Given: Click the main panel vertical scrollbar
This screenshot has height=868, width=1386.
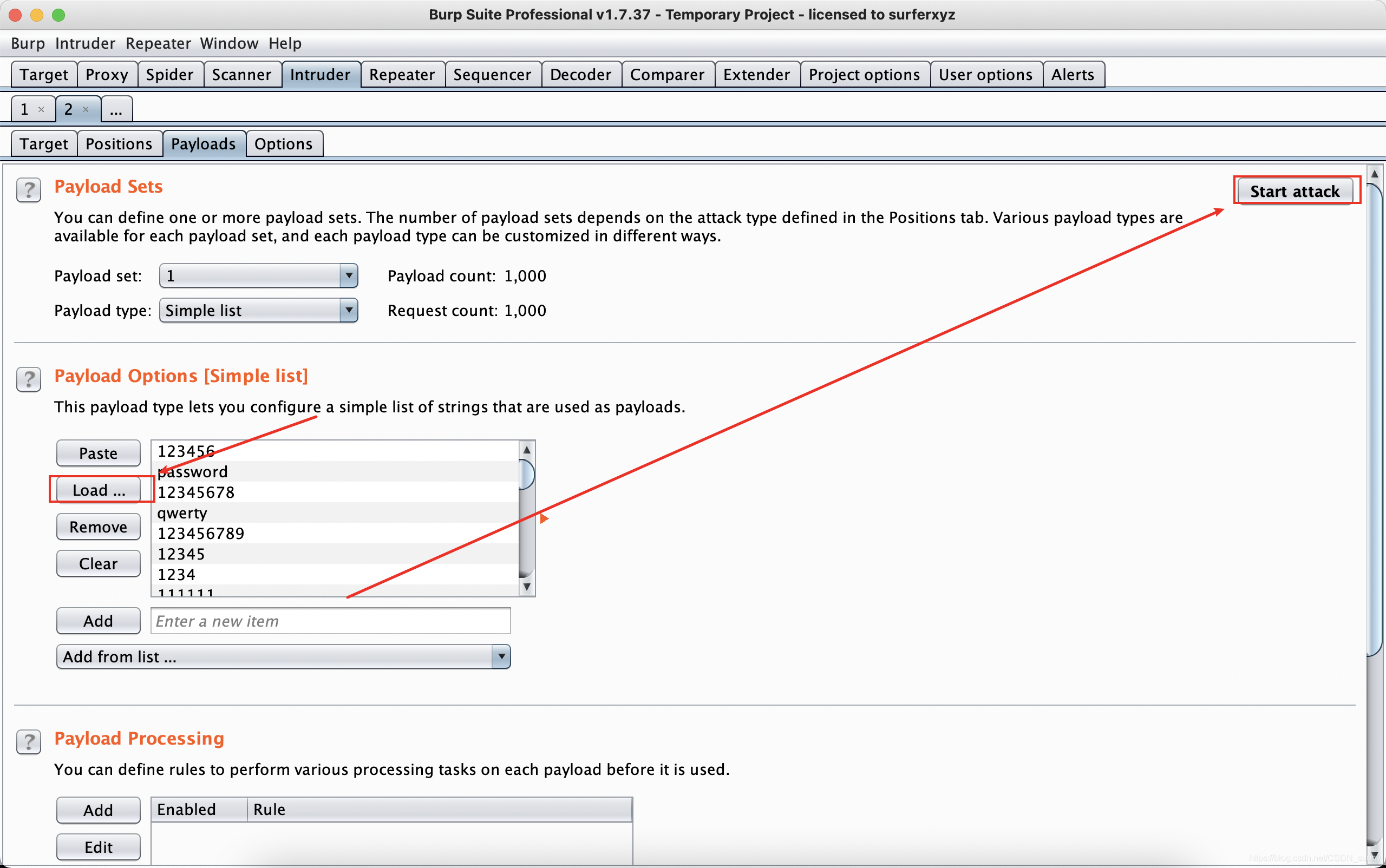Looking at the screenshot, I should pos(1375,419).
